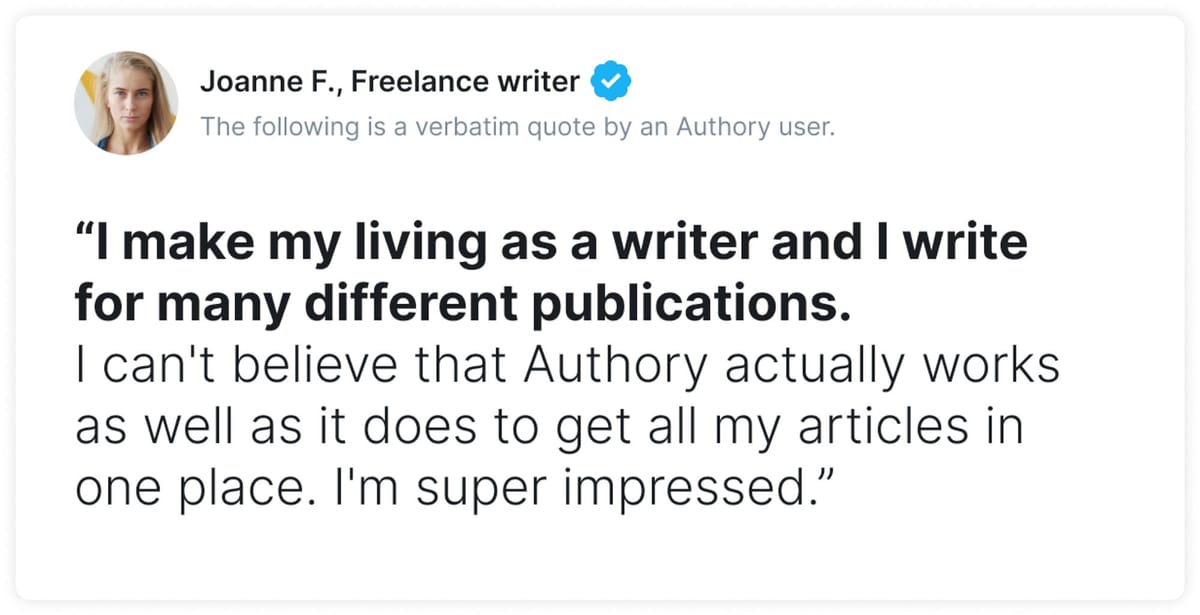Click the words "I can't believe that"
The height and width of the screenshot is (615, 1200).
[292, 367]
